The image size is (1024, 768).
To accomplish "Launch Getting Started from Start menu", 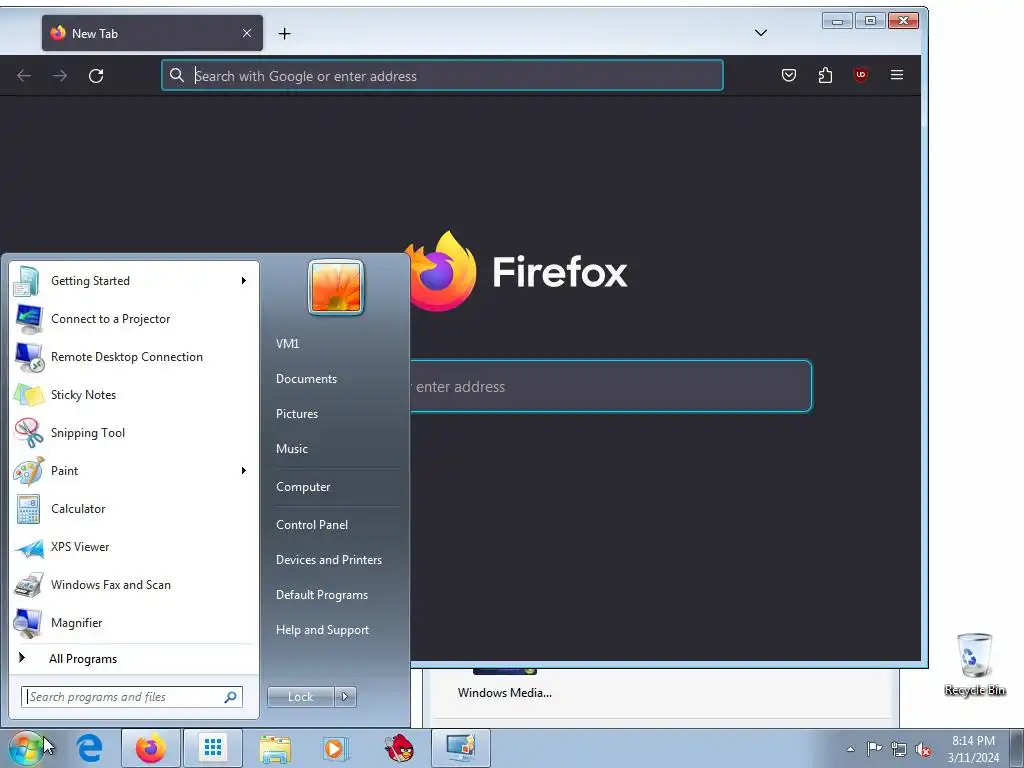I will coord(133,281).
